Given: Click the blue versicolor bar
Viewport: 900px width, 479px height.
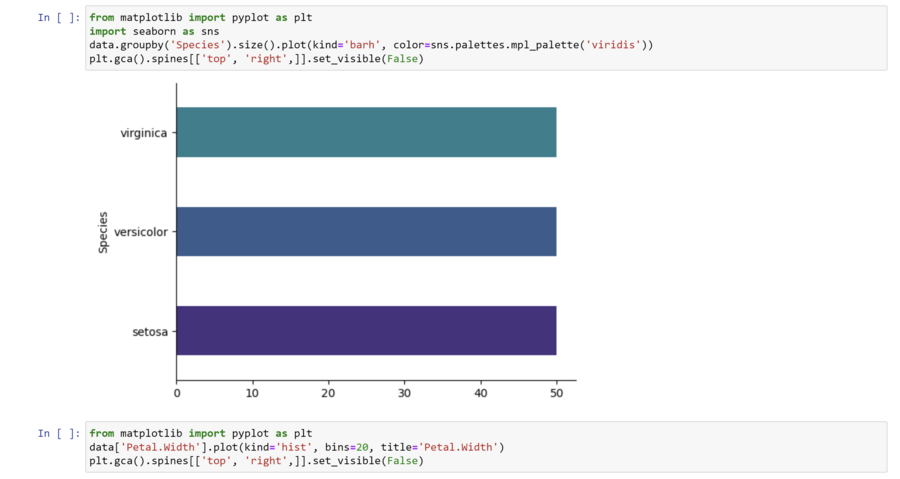Looking at the screenshot, I should pyautogui.click(x=366, y=231).
